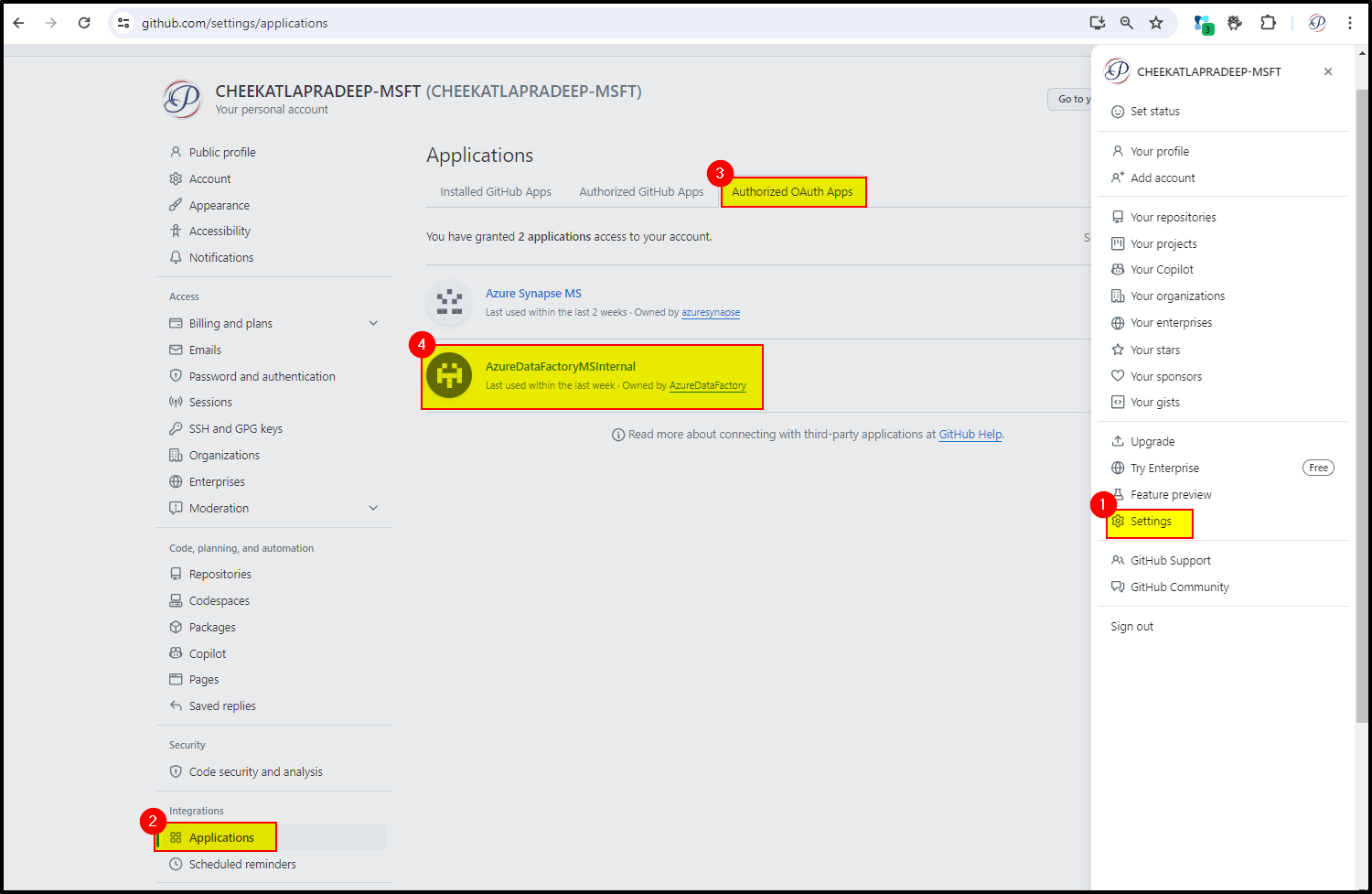
Task: Click the Your Copilot icon
Action: pyautogui.click(x=1118, y=269)
